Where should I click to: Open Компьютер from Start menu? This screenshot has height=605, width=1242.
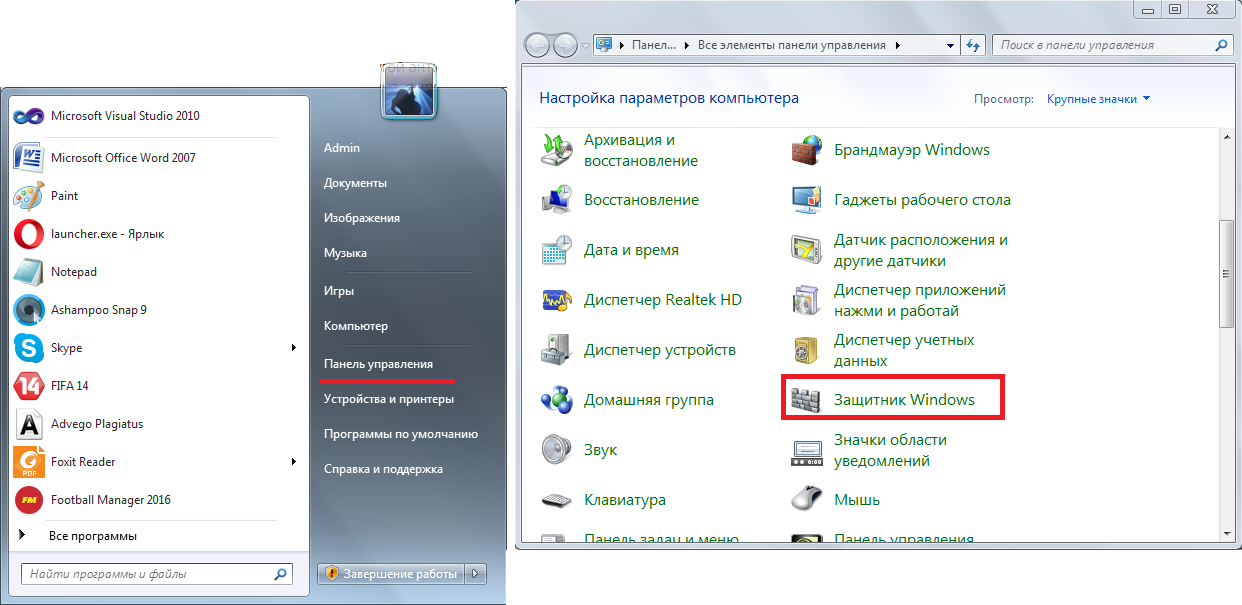click(356, 326)
